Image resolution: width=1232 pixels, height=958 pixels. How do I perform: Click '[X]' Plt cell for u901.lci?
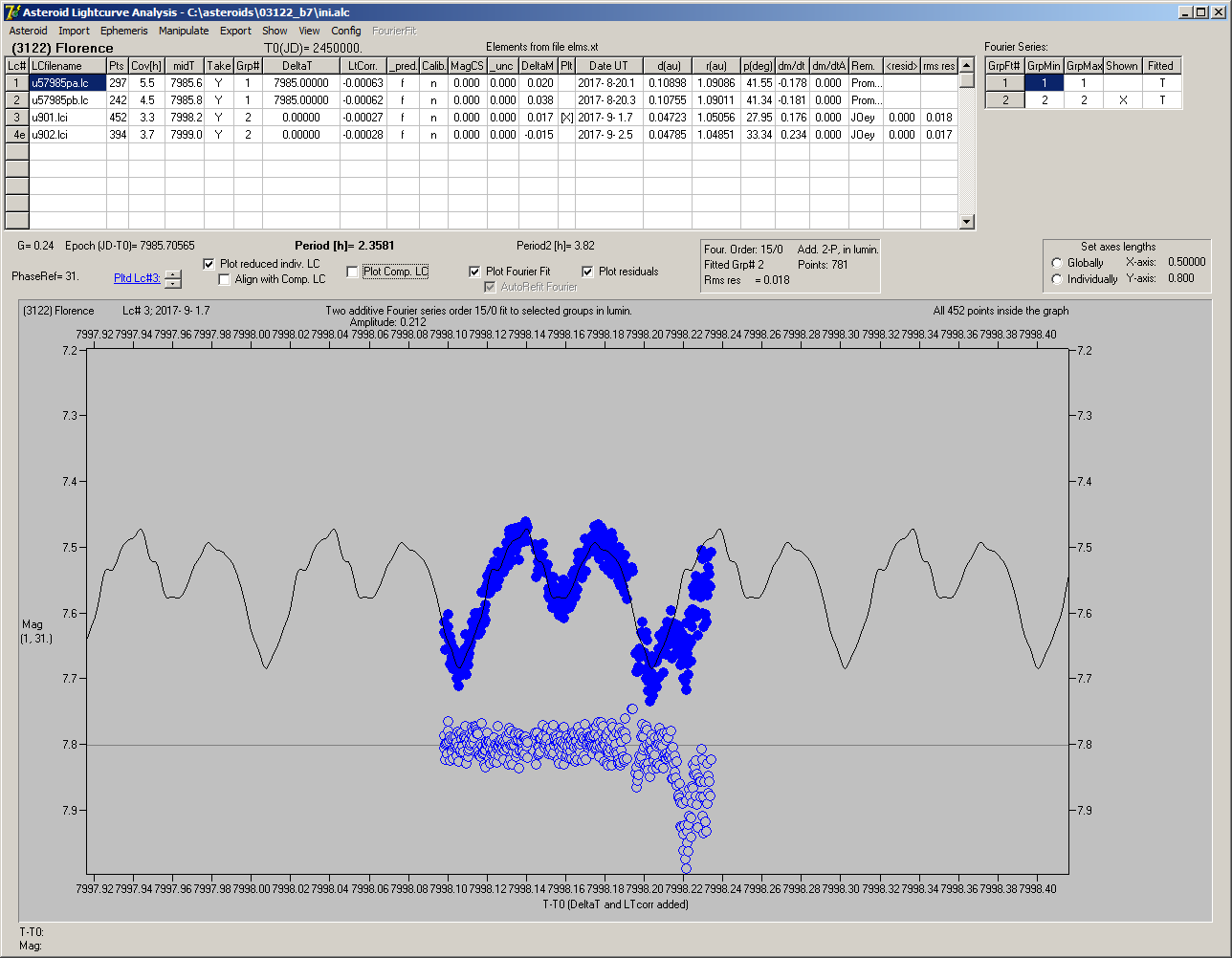[x=566, y=117]
